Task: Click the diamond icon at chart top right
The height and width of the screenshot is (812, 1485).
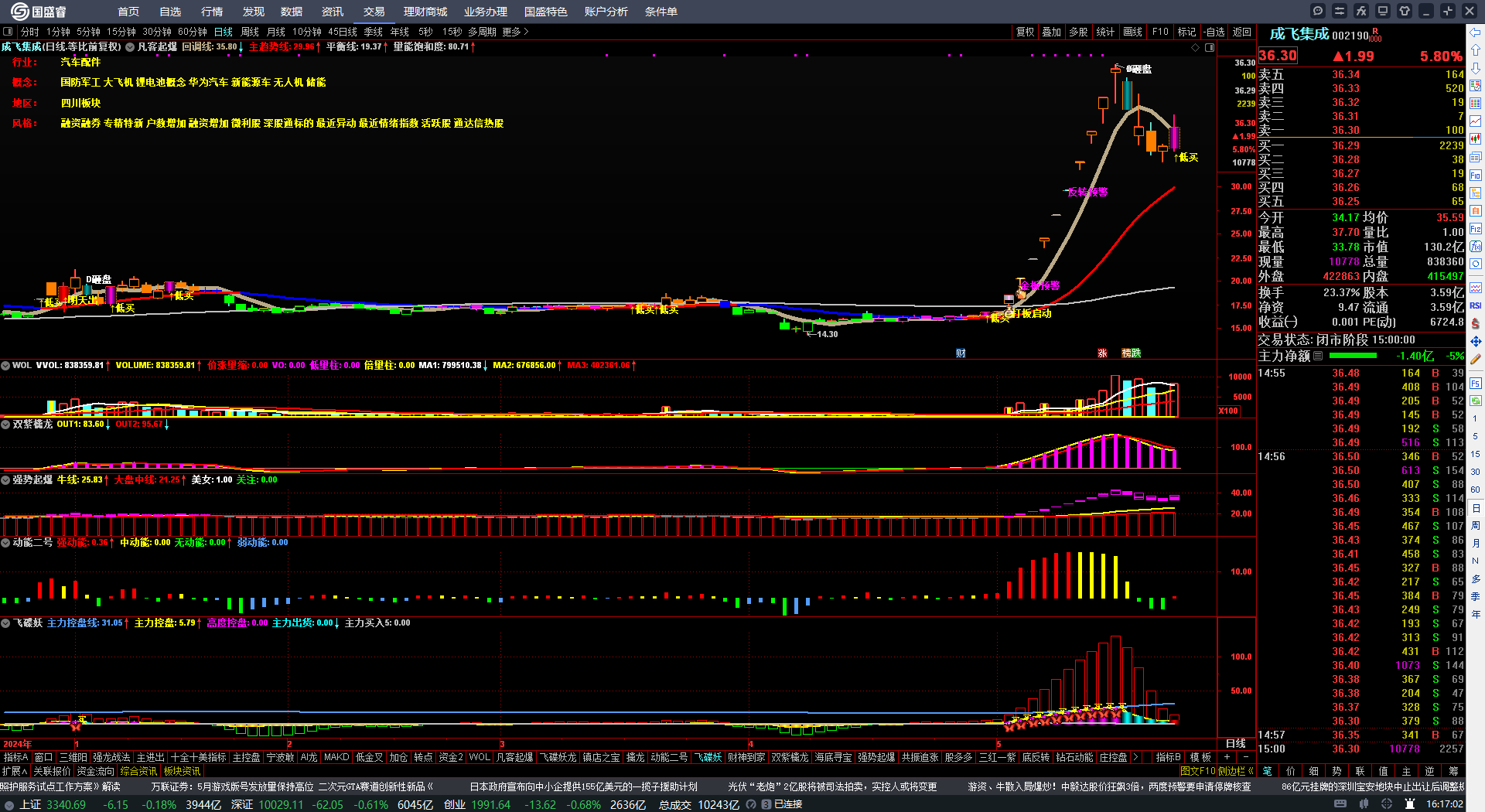Action: point(1196,47)
